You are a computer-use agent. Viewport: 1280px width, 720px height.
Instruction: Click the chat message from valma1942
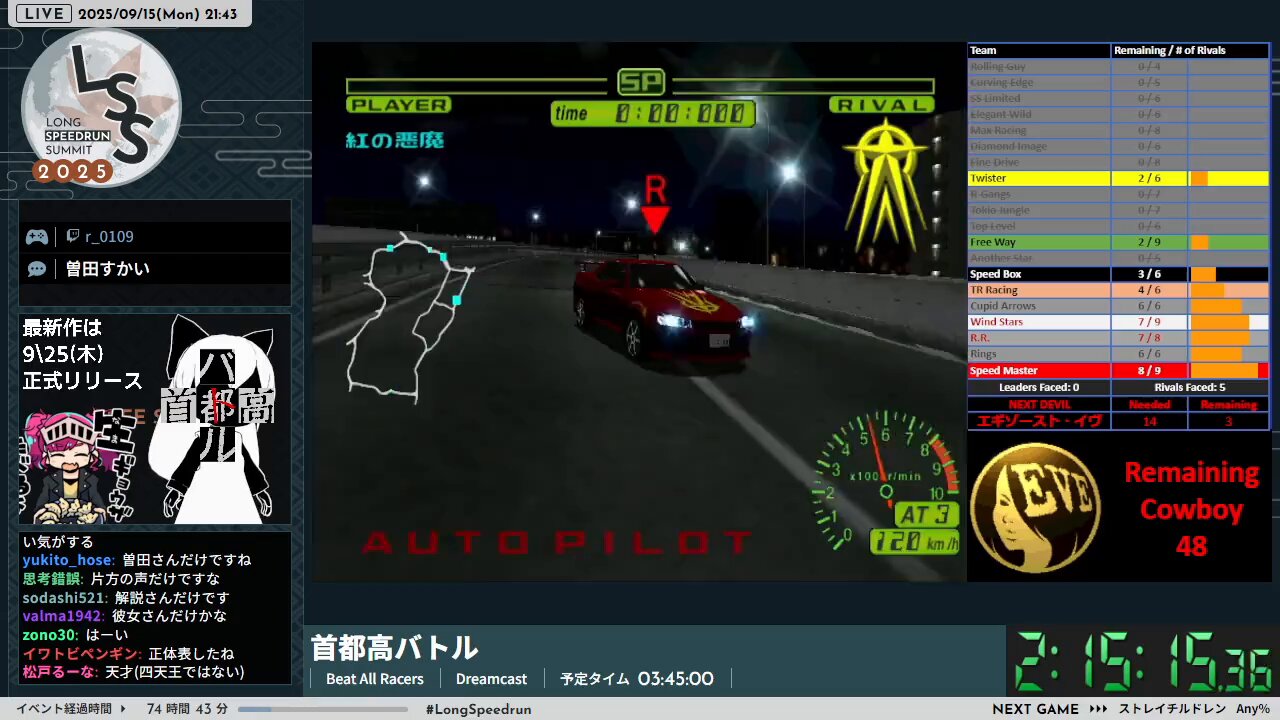coord(125,616)
